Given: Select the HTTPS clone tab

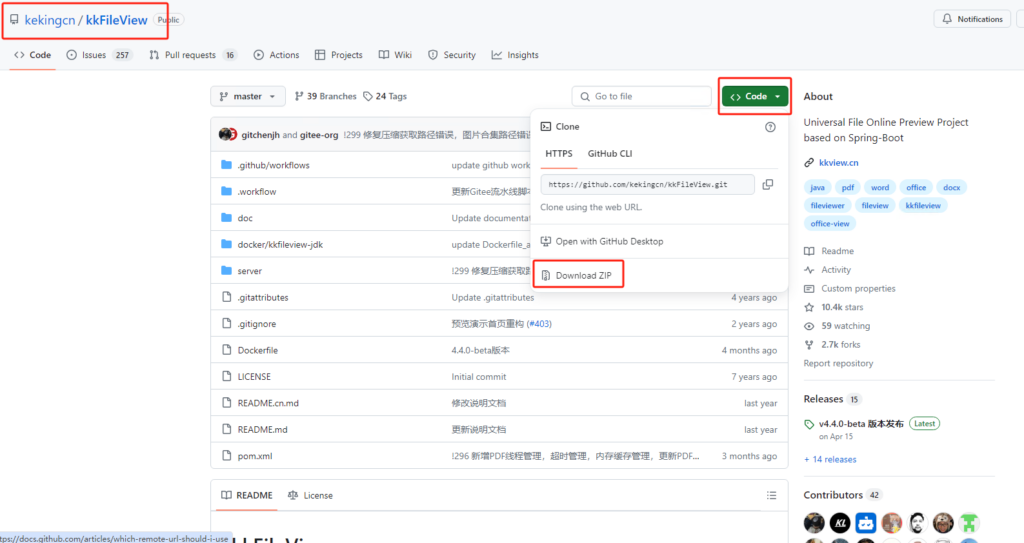Looking at the screenshot, I should [559, 154].
